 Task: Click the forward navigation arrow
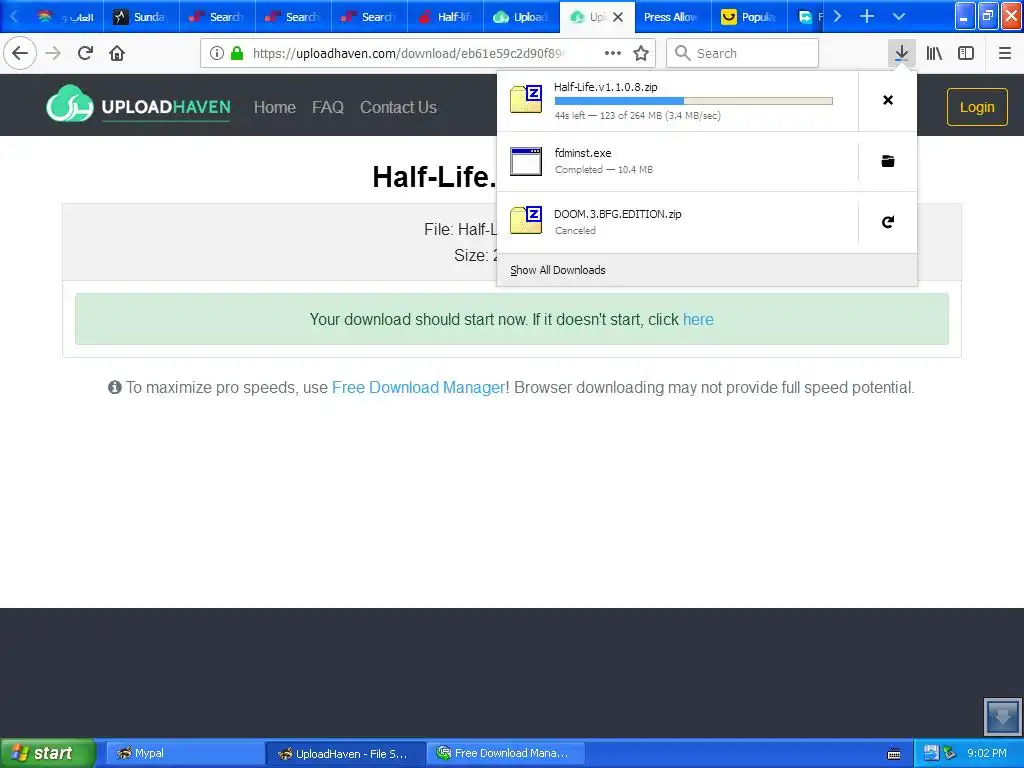click(53, 53)
